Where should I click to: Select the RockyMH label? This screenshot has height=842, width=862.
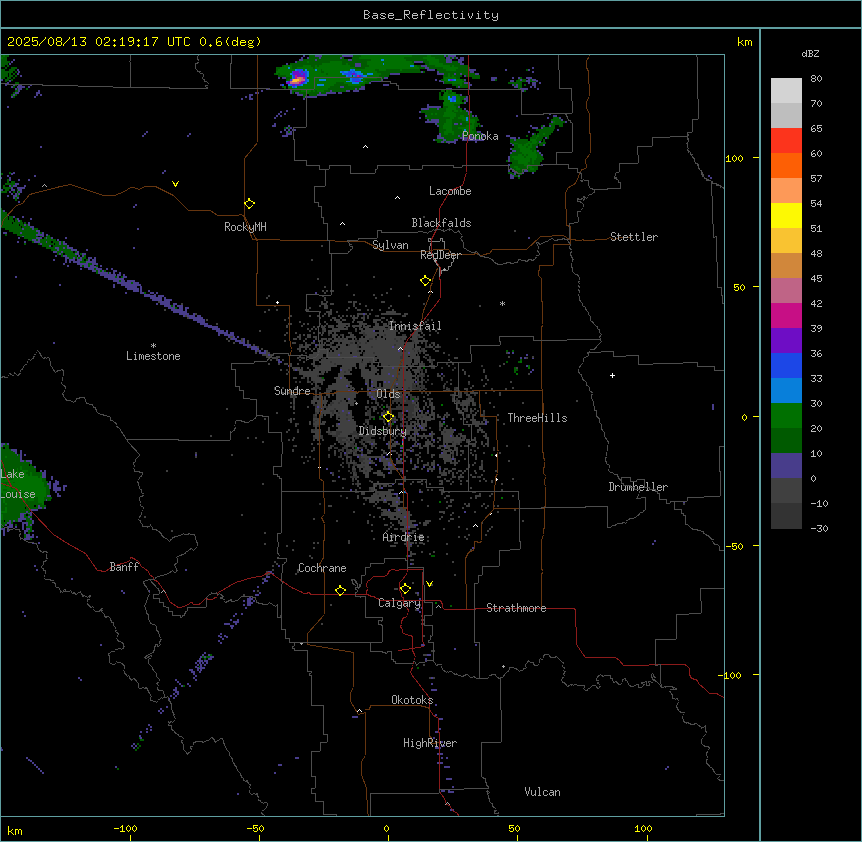tap(245, 227)
